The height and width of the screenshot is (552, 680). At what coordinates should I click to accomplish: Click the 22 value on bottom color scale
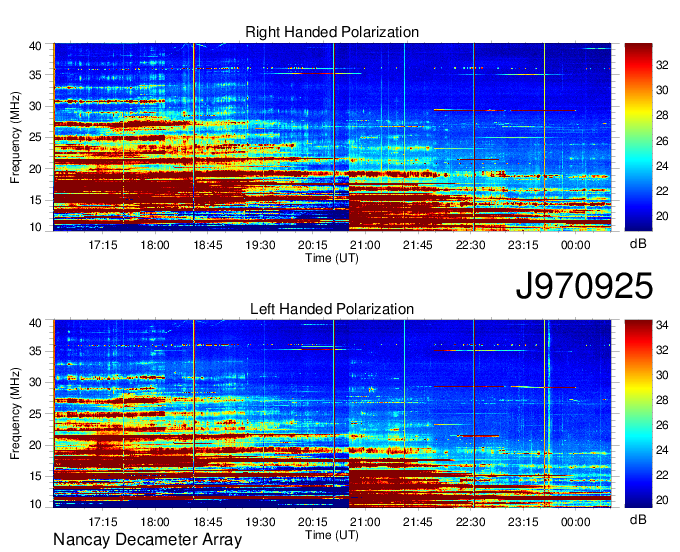pyautogui.click(x=662, y=475)
